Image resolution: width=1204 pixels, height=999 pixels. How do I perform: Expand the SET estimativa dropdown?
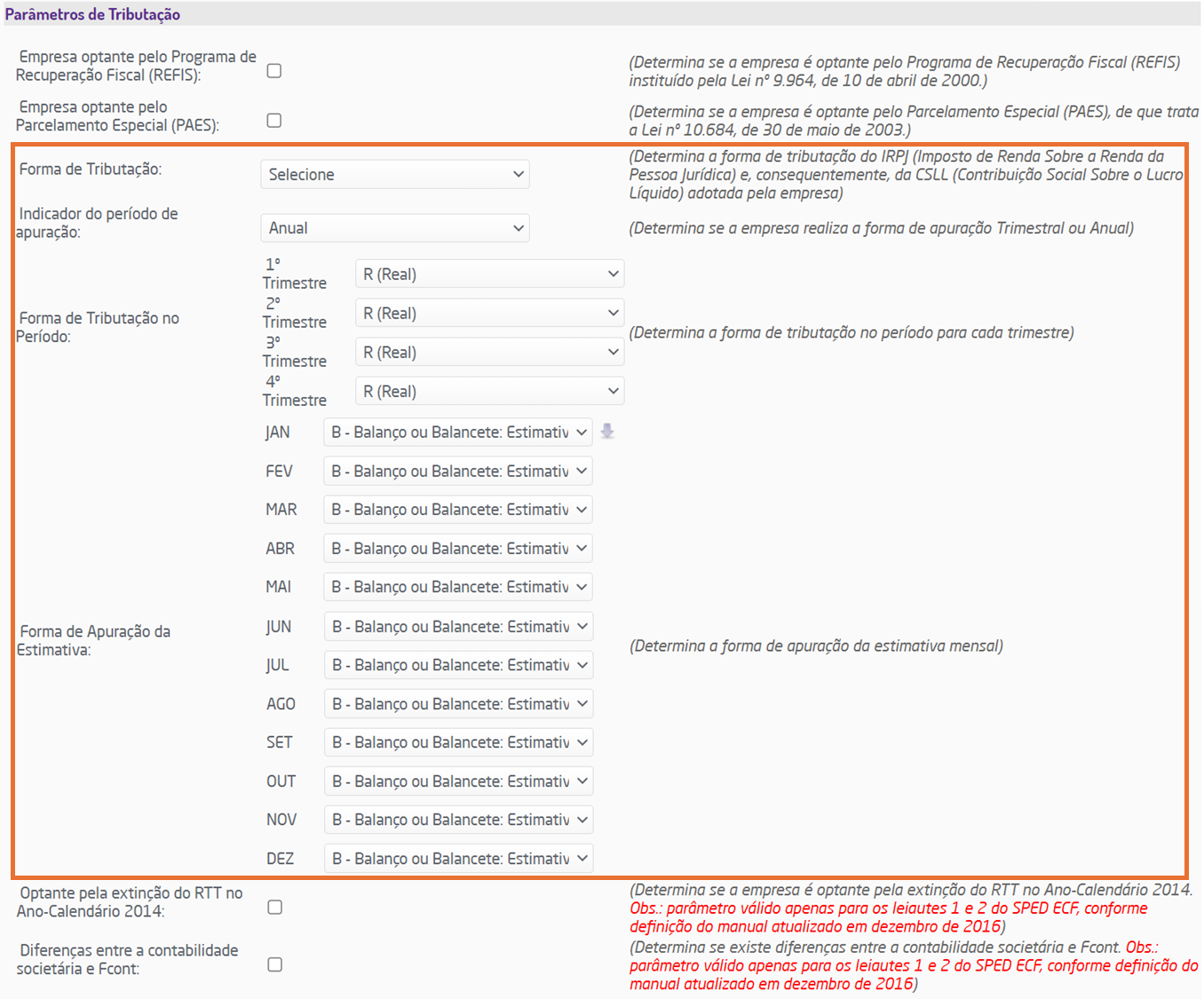[458, 741]
